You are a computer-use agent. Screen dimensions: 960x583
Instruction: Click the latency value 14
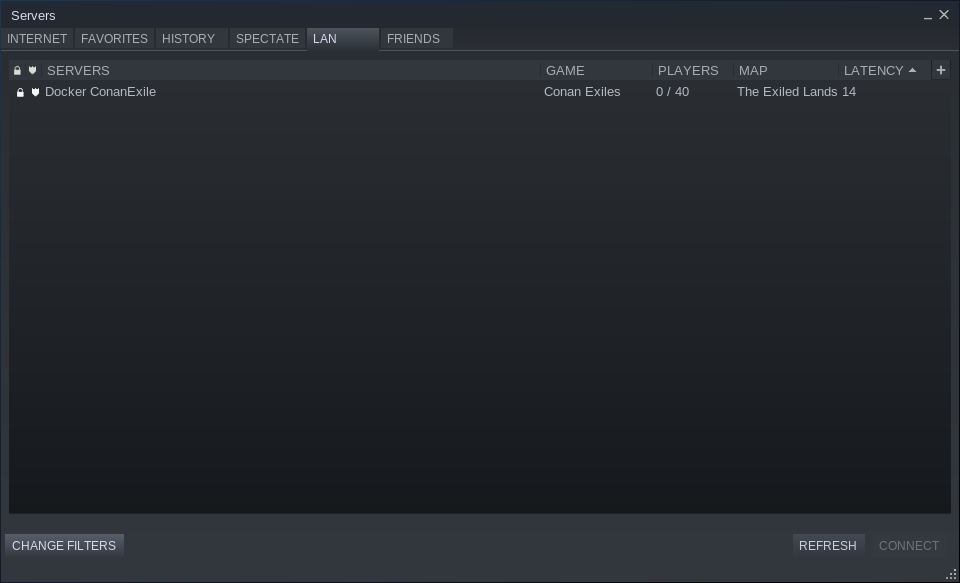pyautogui.click(x=849, y=92)
